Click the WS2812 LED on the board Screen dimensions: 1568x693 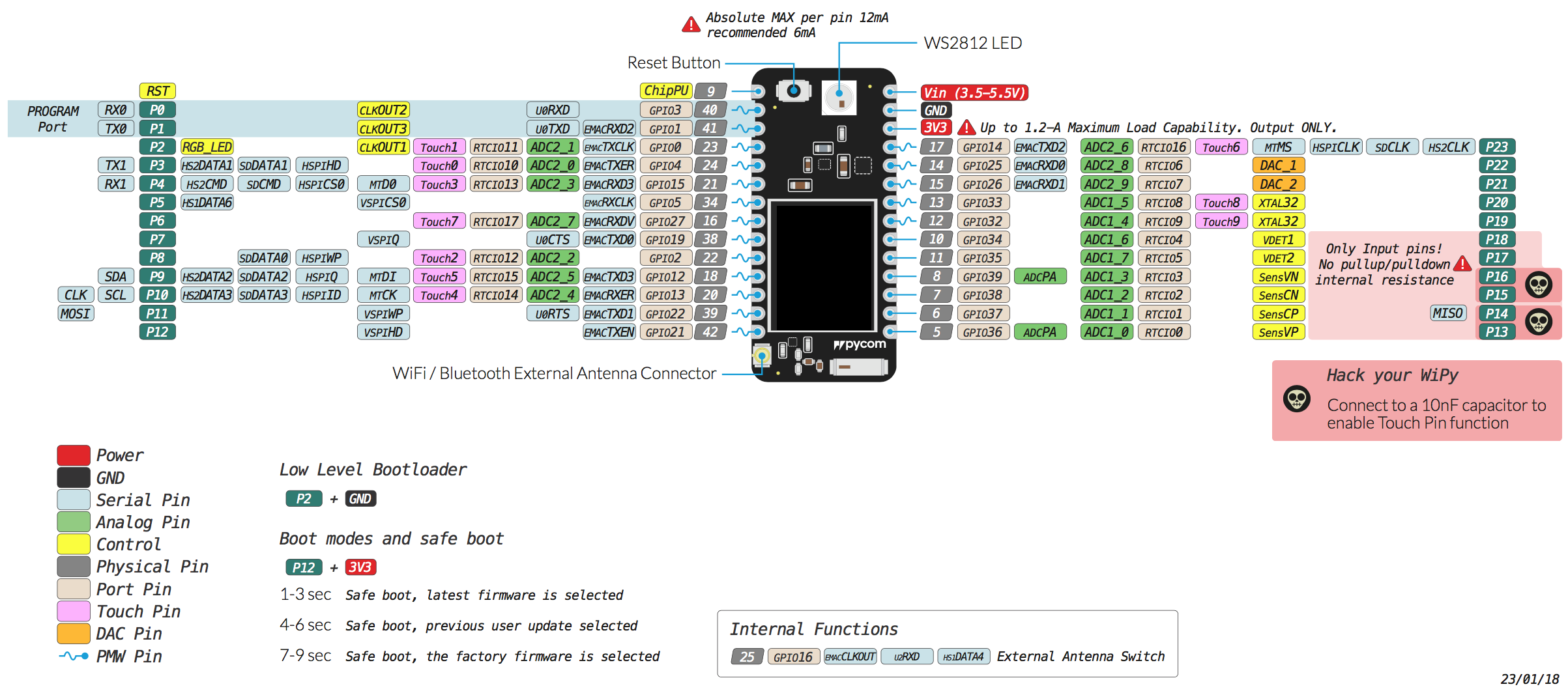(x=839, y=98)
